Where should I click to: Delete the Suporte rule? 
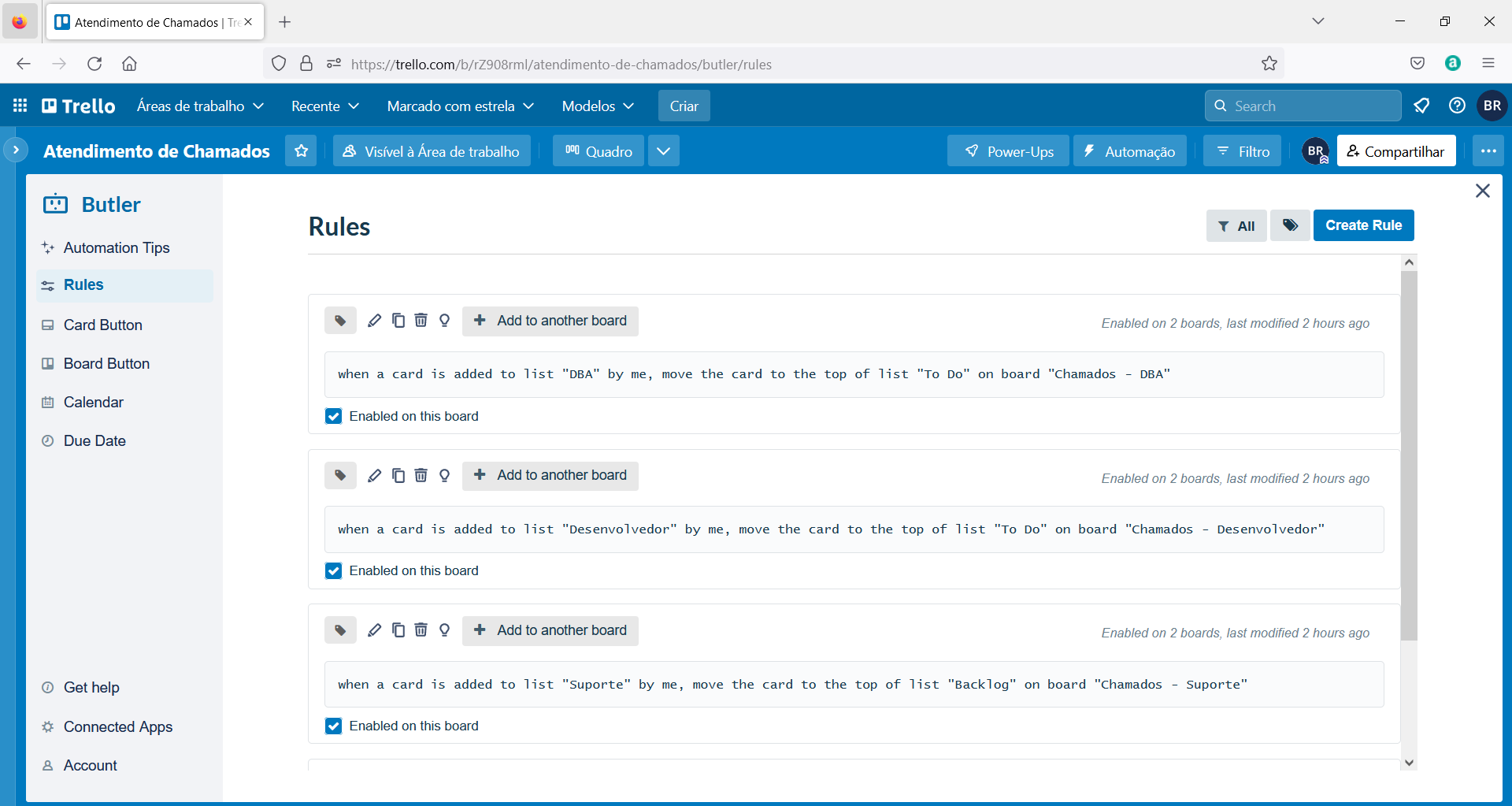(x=421, y=630)
